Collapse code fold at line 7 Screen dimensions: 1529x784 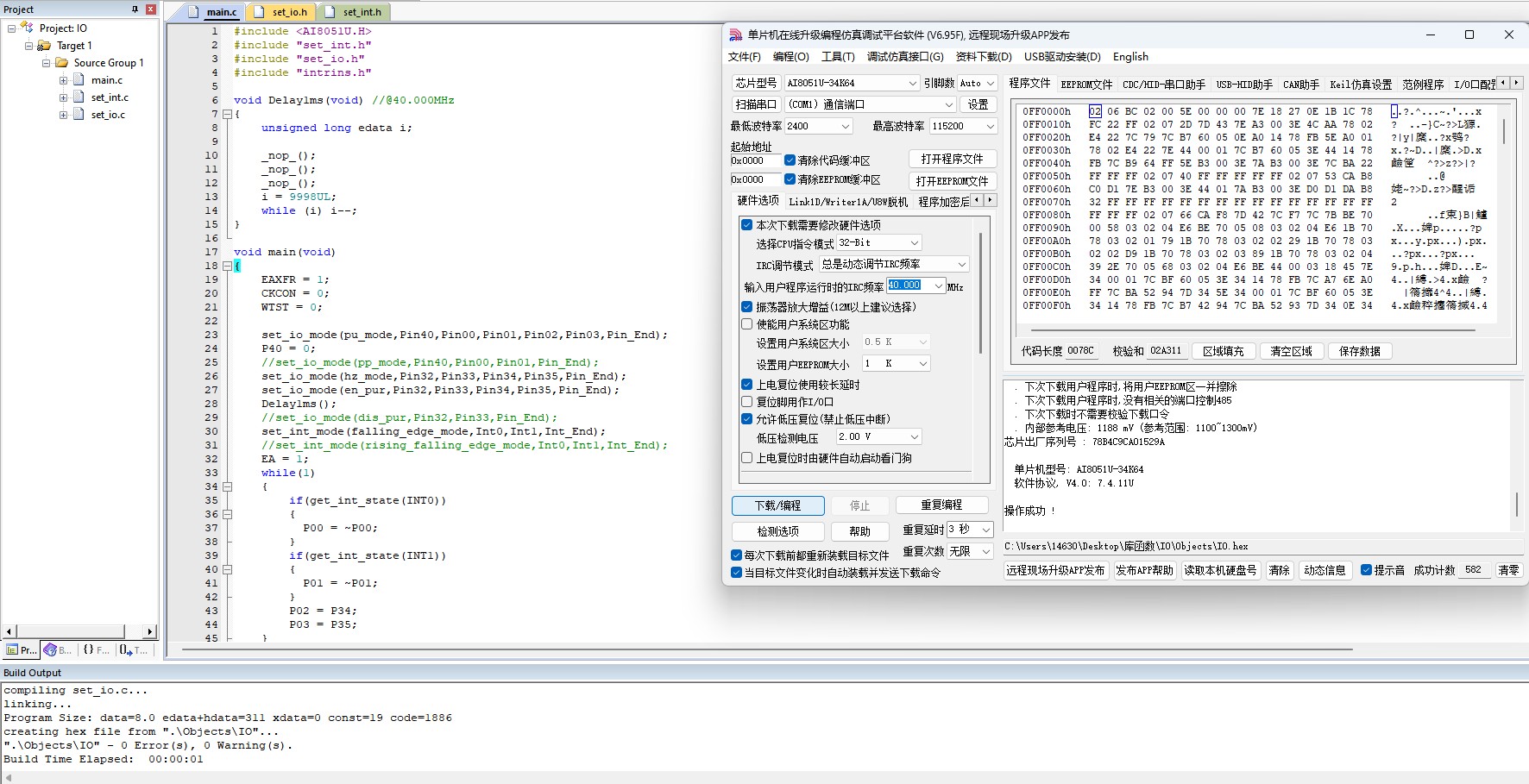point(227,114)
